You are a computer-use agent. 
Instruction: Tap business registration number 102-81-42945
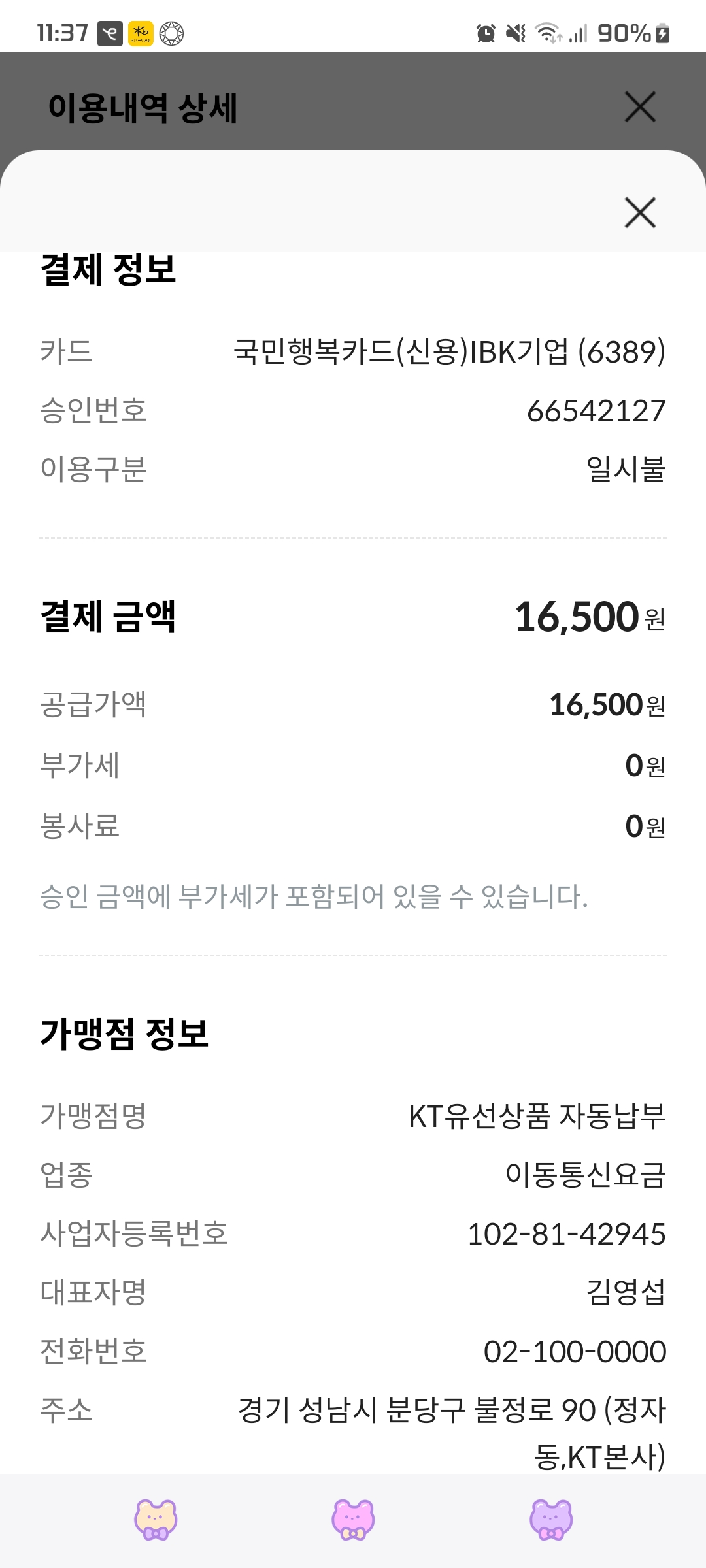pyautogui.click(x=566, y=1234)
